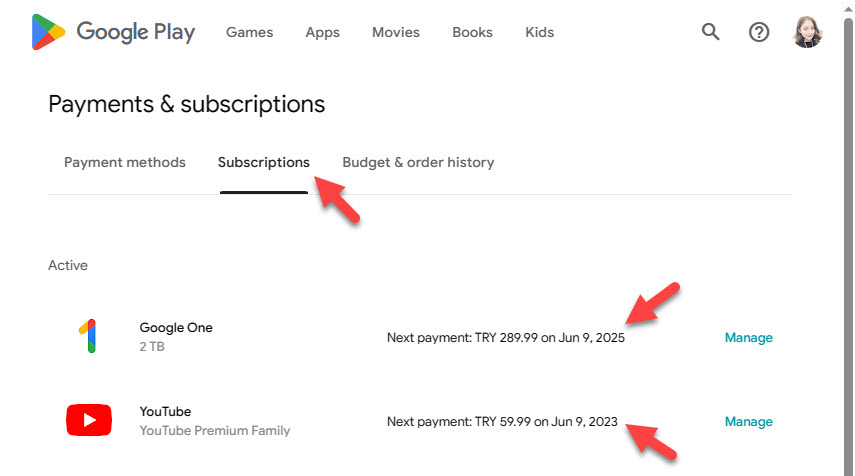855x476 pixels.
Task: Open the Apps section
Action: [322, 32]
